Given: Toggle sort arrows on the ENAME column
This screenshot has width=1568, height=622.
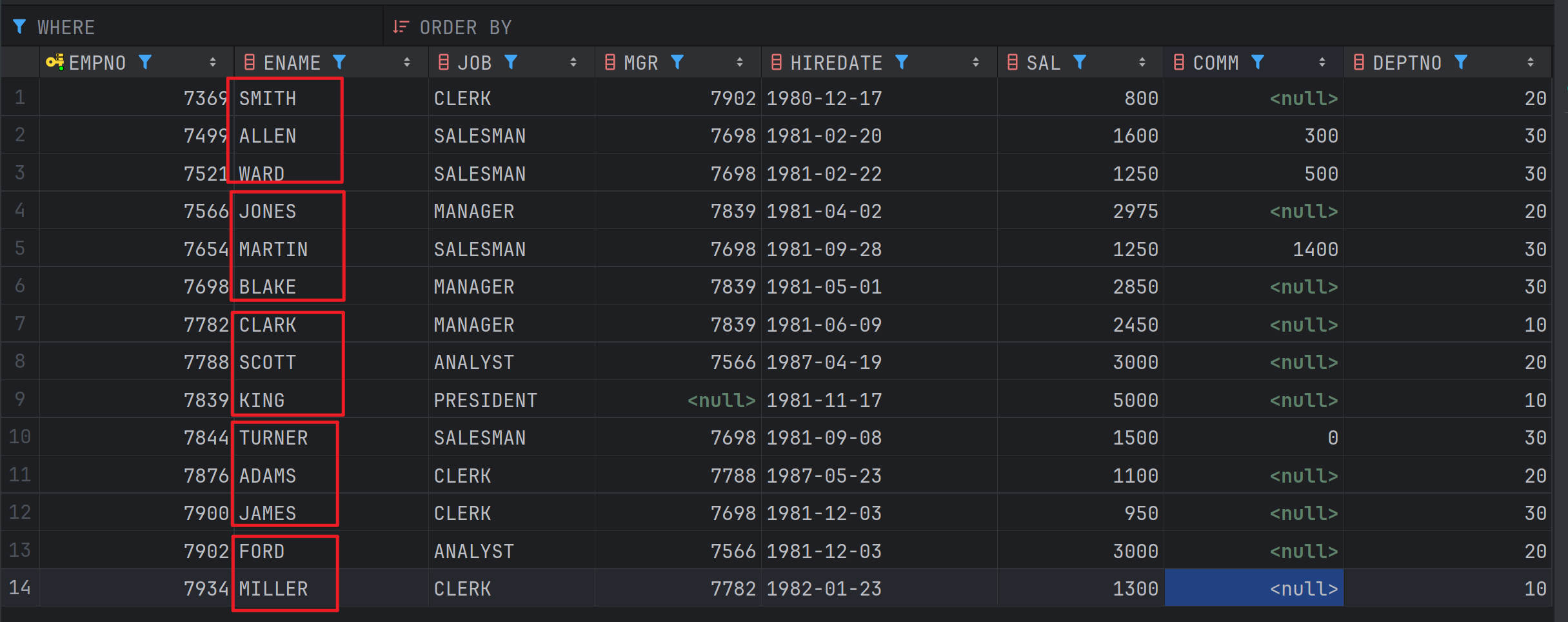Looking at the screenshot, I should pyautogui.click(x=407, y=63).
